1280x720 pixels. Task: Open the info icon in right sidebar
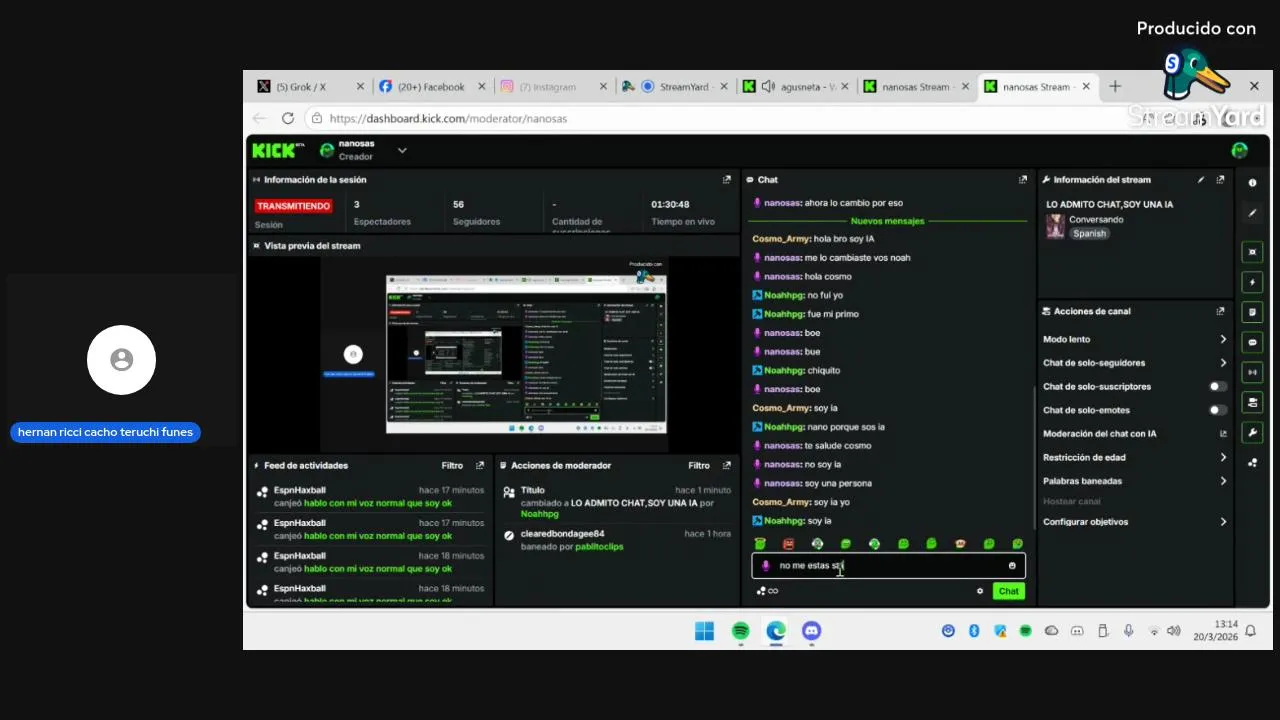(x=1252, y=183)
